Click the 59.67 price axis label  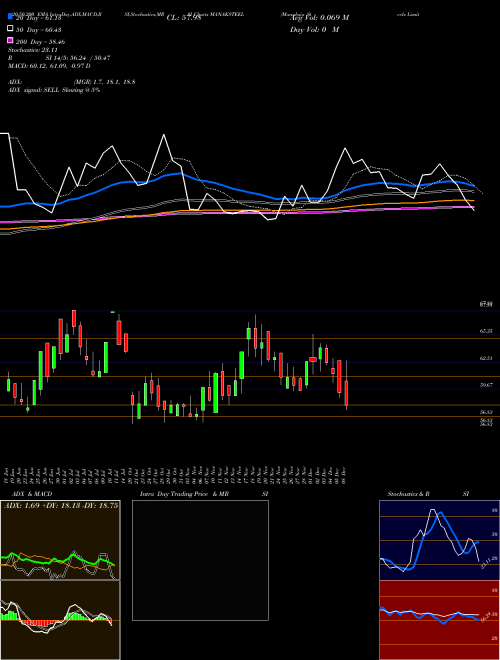(x=486, y=385)
